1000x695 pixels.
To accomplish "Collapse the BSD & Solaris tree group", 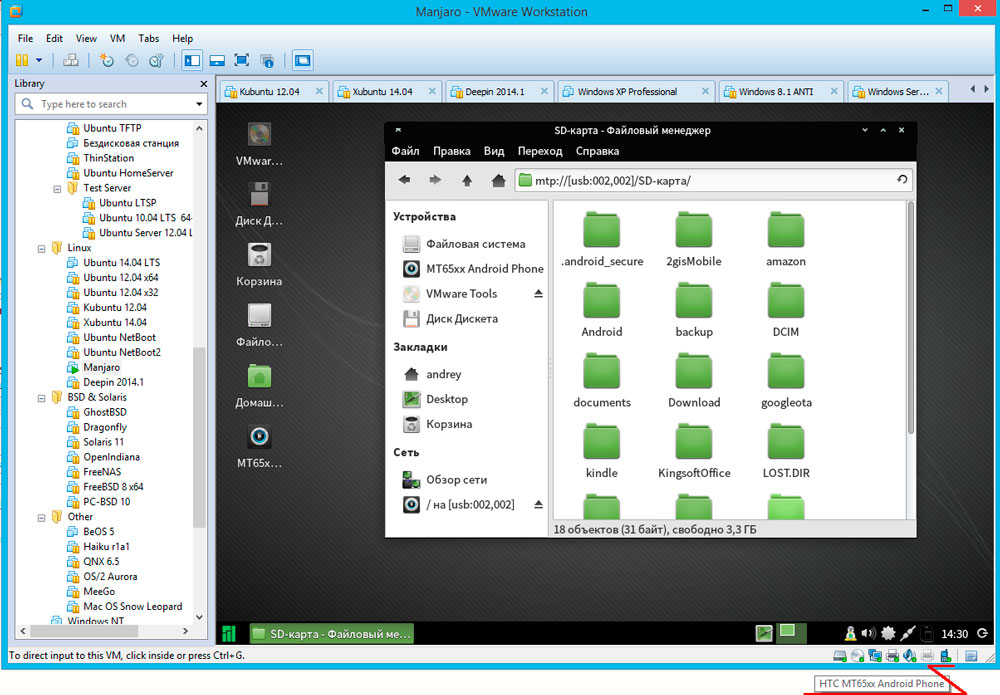I will pos(41,398).
